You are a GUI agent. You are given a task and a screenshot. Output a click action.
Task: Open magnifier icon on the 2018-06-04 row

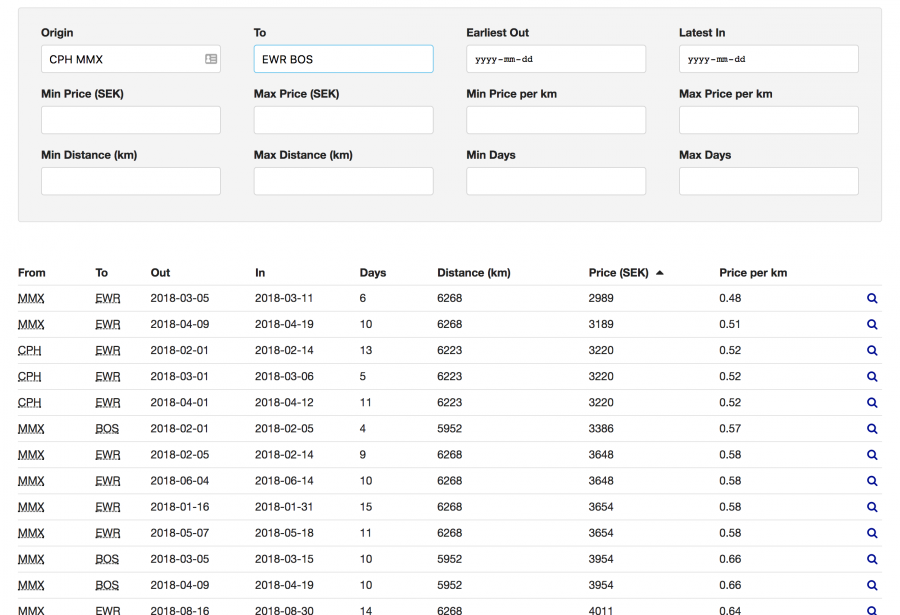[872, 481]
